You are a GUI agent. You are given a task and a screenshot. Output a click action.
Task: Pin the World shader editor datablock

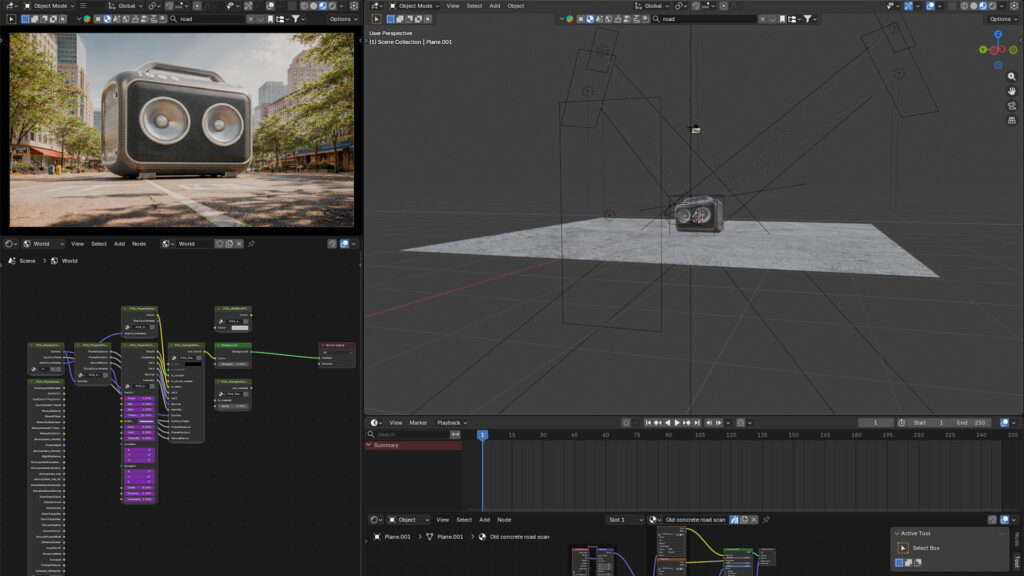point(250,243)
